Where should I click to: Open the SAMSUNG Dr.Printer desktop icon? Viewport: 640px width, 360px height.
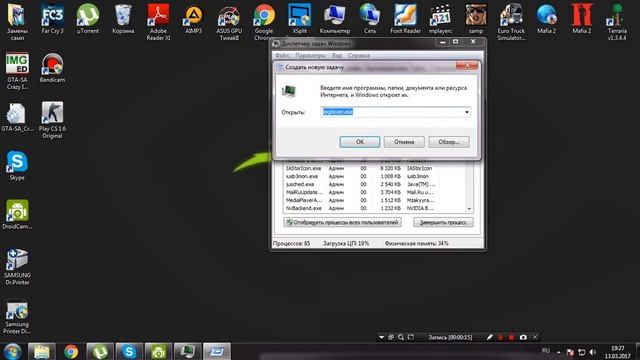(17, 266)
